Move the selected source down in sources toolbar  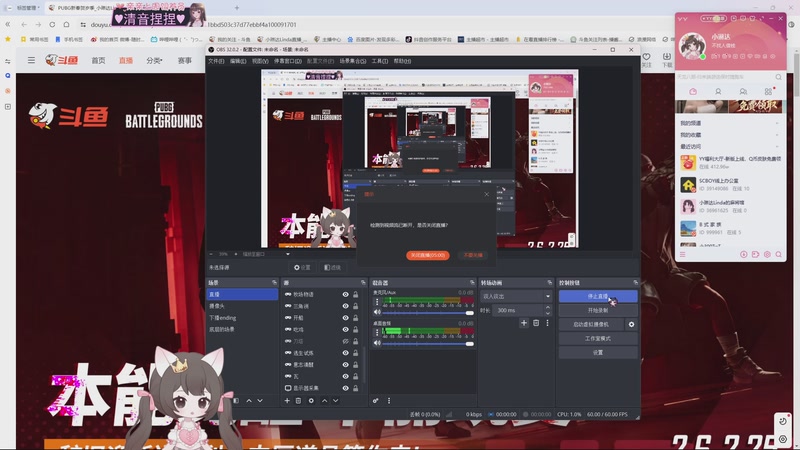click(x=335, y=401)
